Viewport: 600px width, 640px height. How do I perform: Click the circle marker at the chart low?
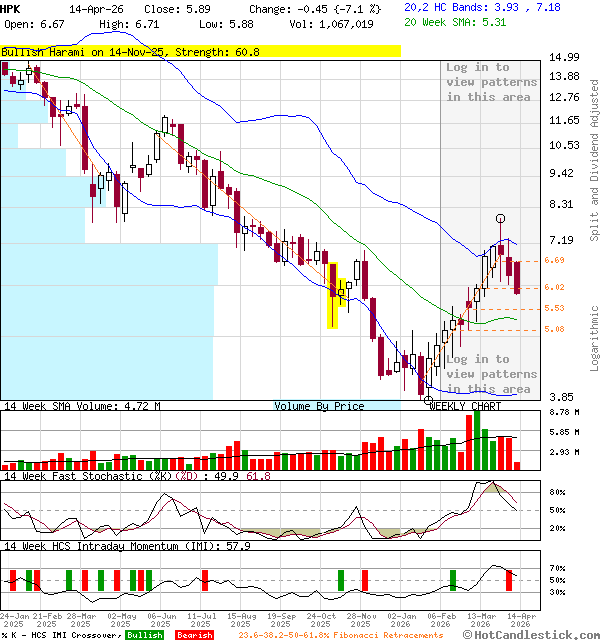(428, 398)
